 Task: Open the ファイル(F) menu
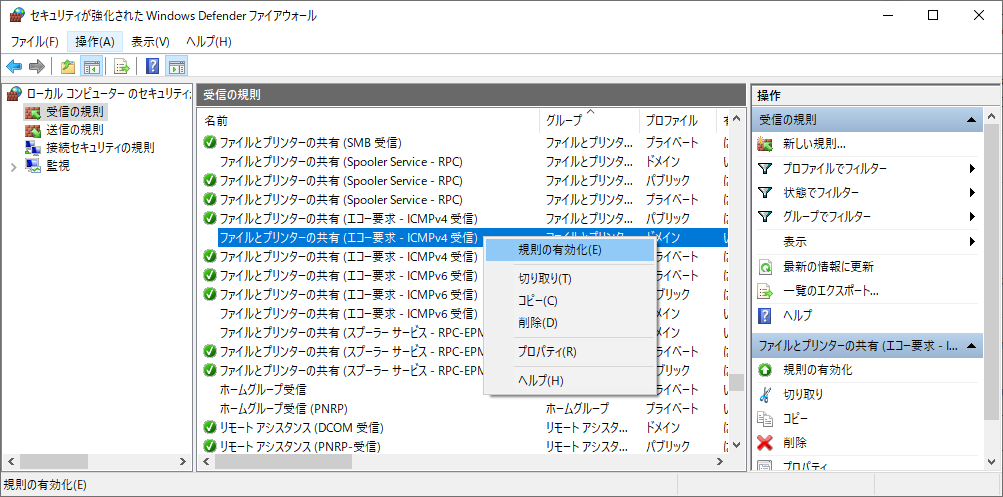coord(35,42)
